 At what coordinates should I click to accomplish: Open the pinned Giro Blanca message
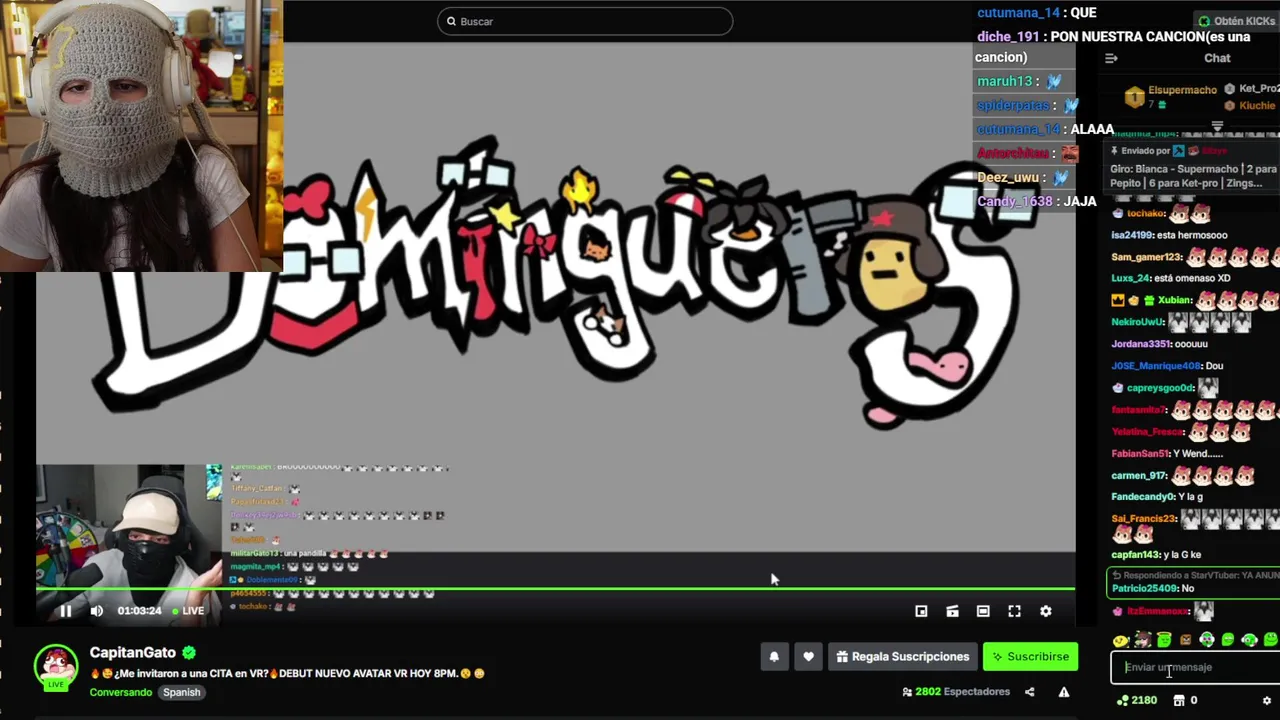(1193, 176)
